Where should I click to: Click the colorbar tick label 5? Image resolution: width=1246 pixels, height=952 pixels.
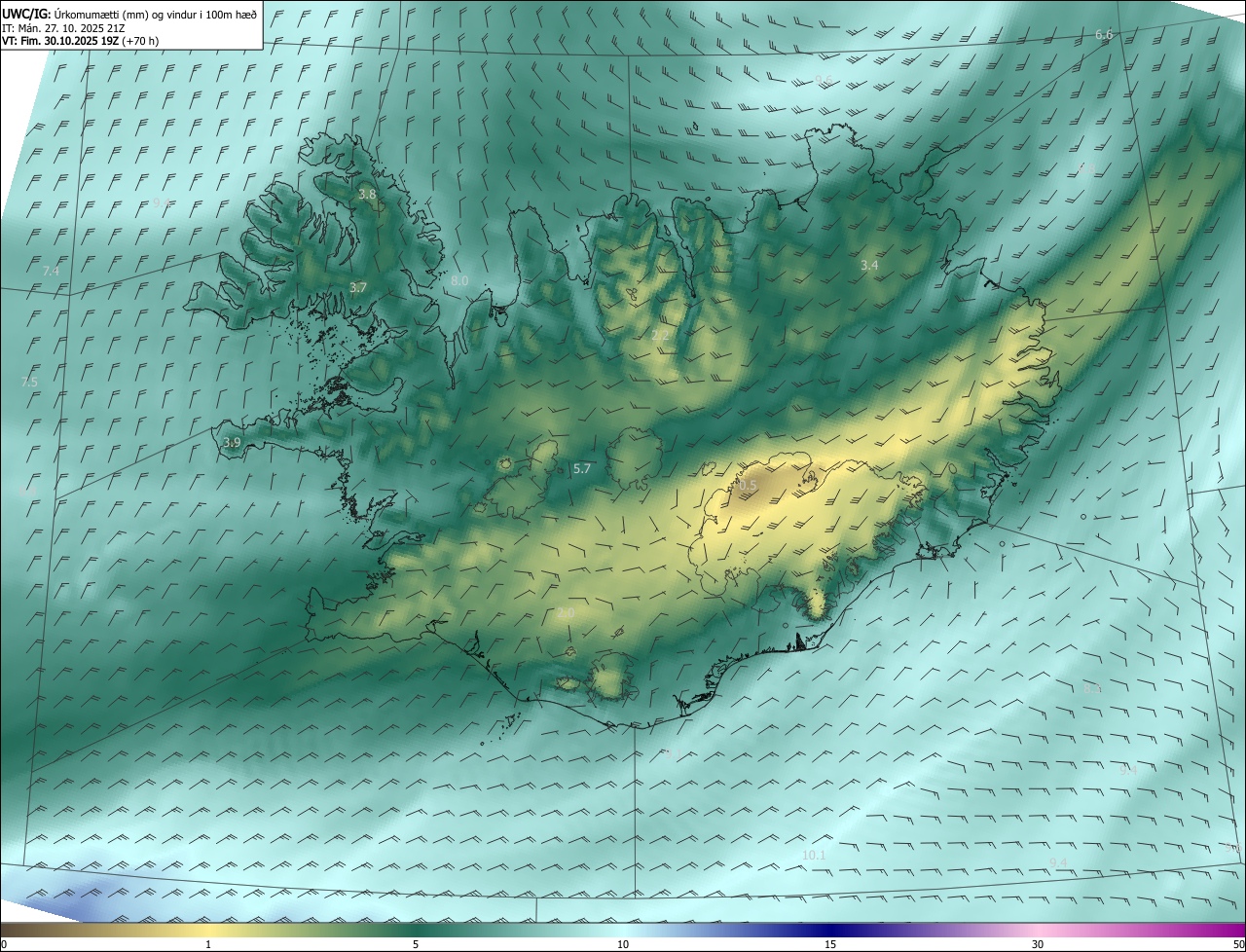(416, 944)
